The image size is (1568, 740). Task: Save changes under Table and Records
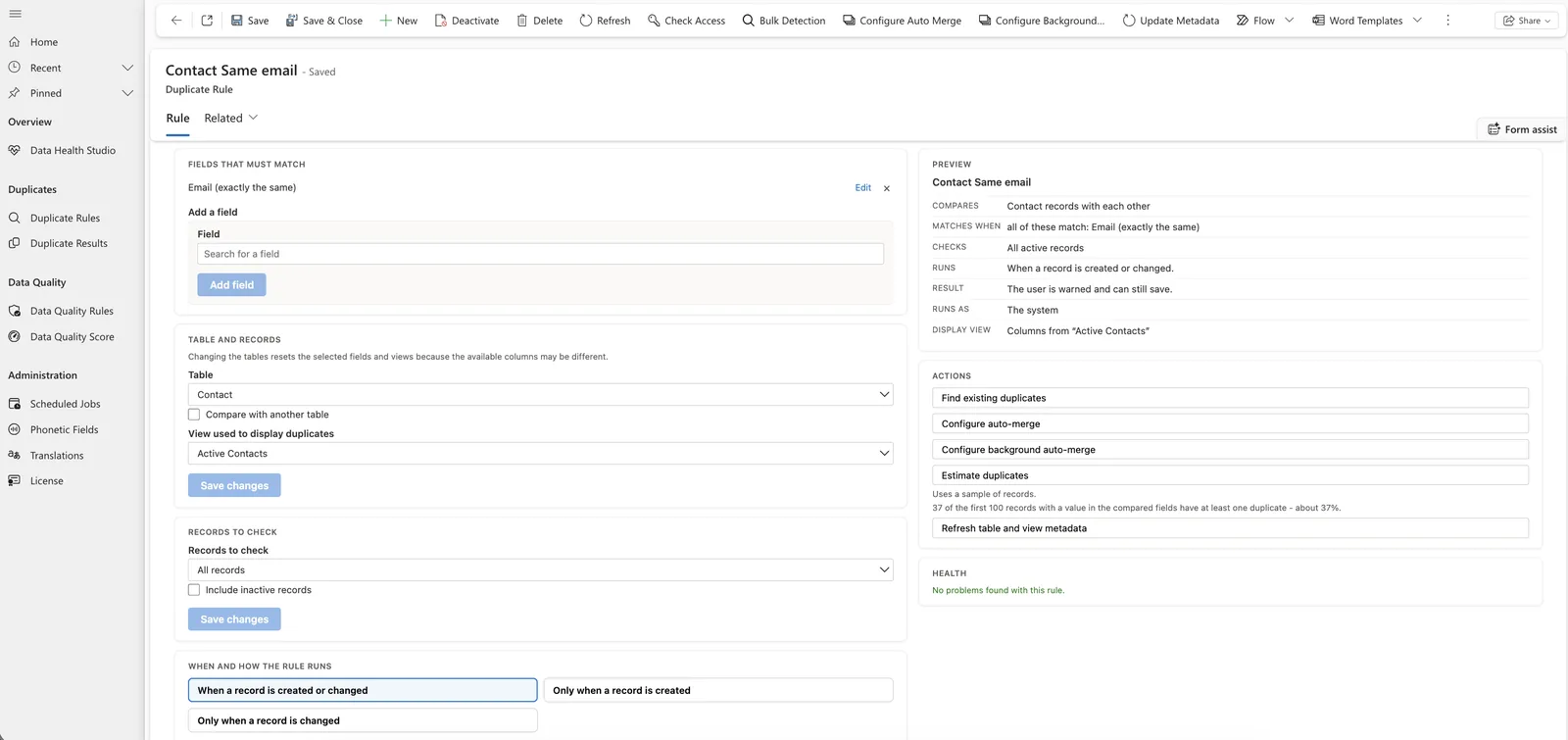click(234, 486)
